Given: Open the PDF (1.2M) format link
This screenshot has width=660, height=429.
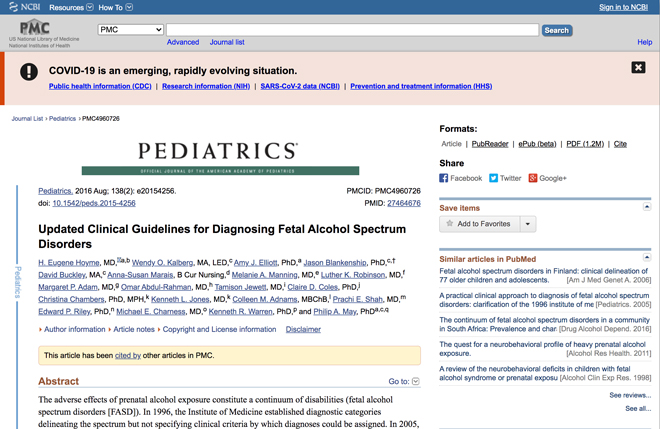Looking at the screenshot, I should tap(585, 144).
